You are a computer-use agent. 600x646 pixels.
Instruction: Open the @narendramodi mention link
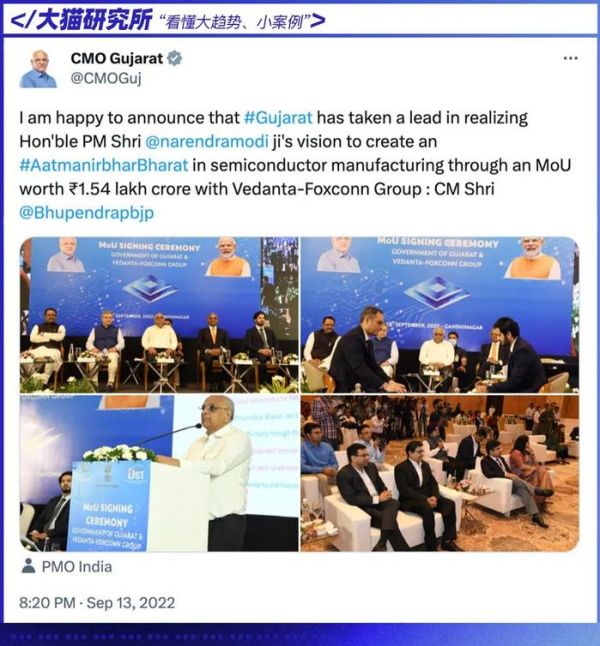point(207,141)
